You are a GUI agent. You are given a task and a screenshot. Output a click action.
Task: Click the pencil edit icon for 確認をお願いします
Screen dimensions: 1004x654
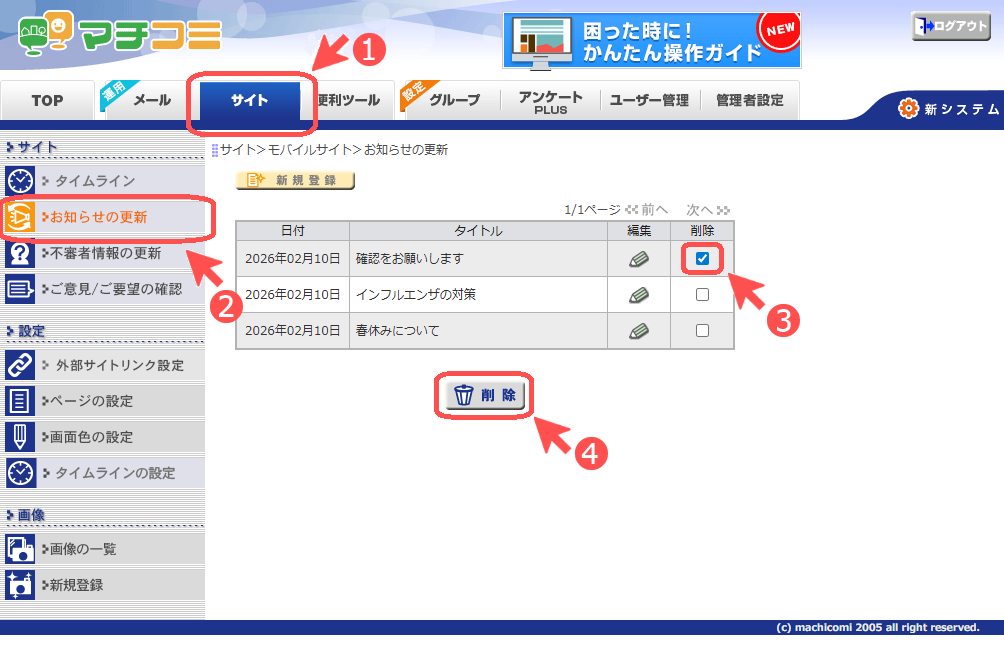click(639, 259)
